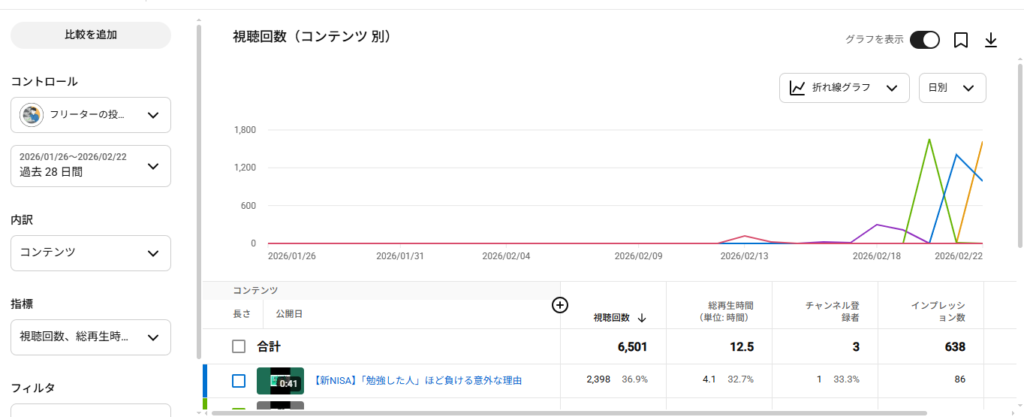Click the download export icon
Image resolution: width=1024 pixels, height=417 pixels.
[x=991, y=40]
